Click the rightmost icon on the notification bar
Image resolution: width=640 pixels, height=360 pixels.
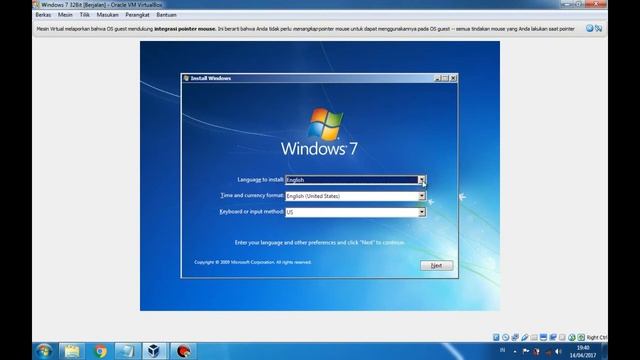[x=598, y=28]
